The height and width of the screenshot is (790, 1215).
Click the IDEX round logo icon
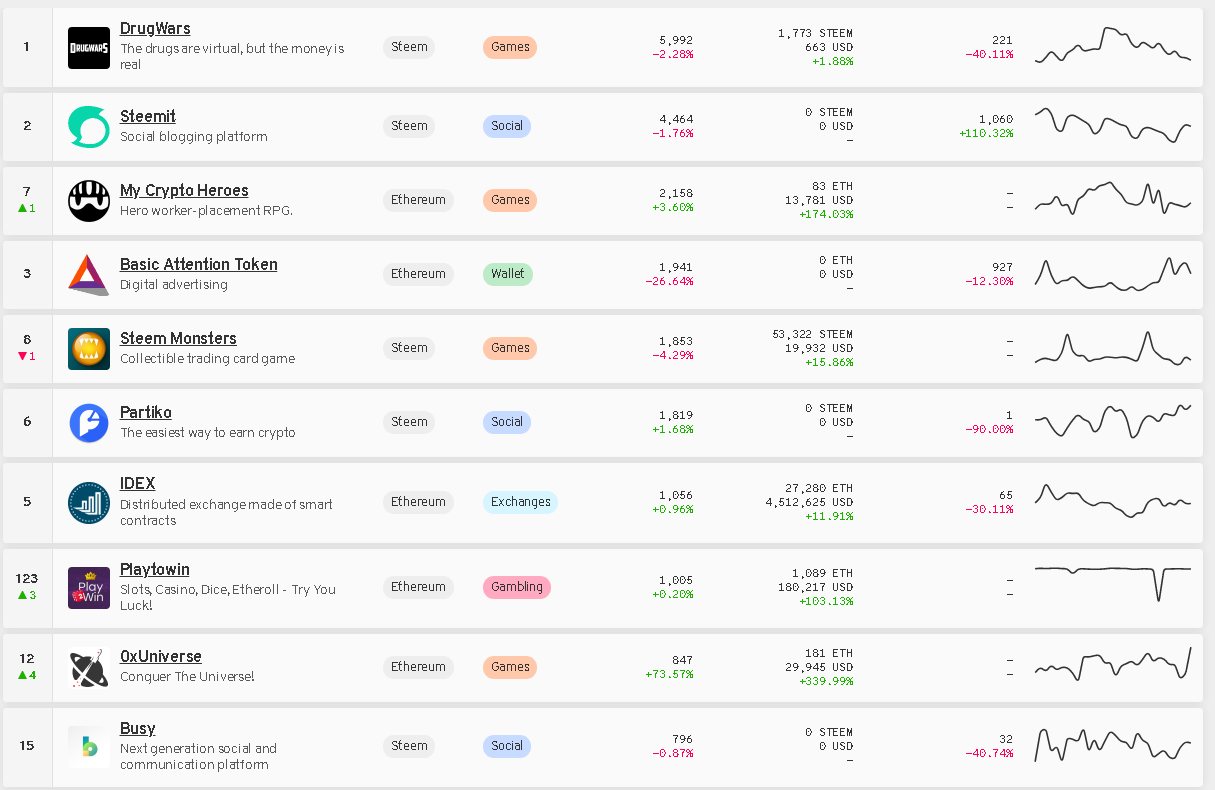pos(89,503)
